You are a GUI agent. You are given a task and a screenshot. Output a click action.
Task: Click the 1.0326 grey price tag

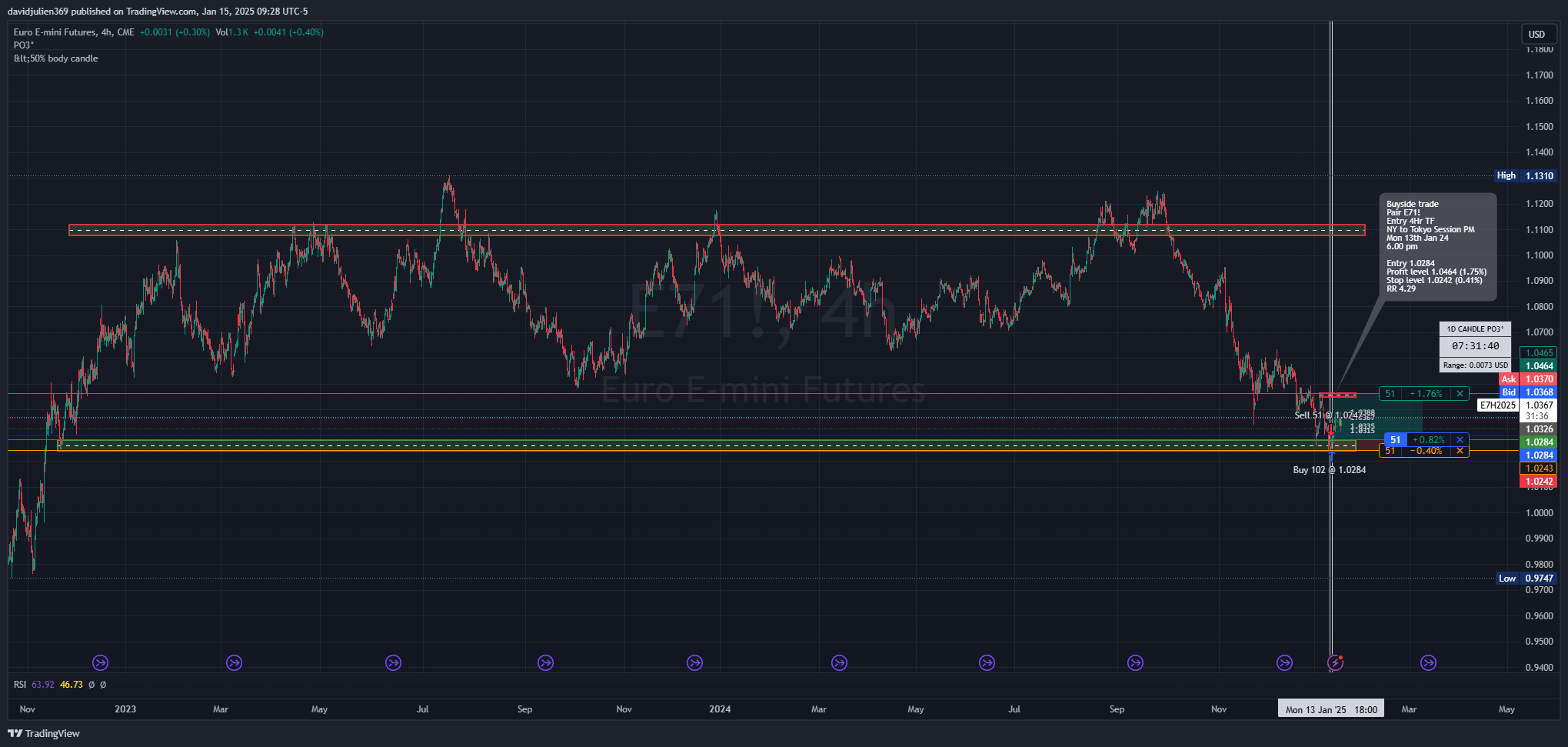(1539, 429)
